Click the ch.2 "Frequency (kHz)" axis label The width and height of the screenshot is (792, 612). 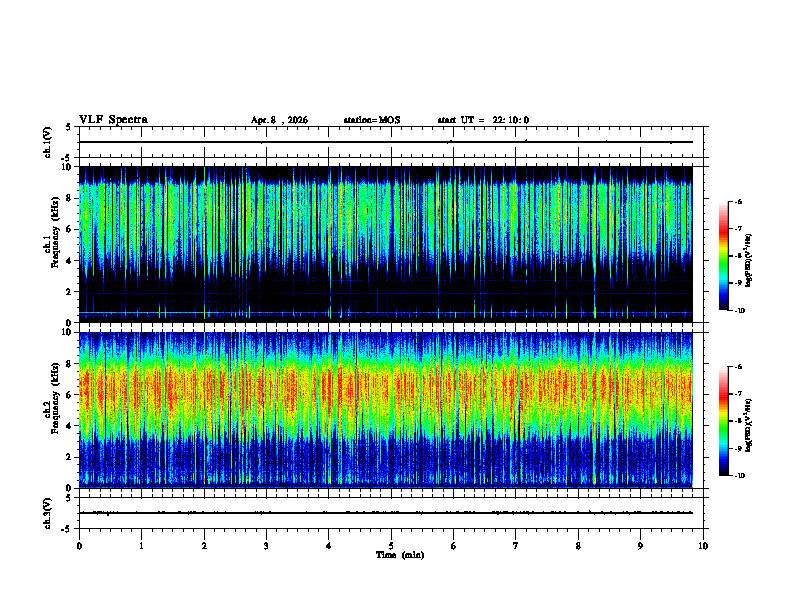pos(55,398)
